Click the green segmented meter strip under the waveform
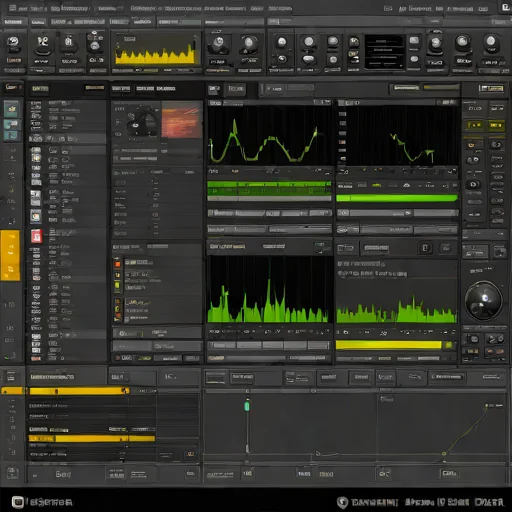This screenshot has width=512, height=512. [269, 188]
